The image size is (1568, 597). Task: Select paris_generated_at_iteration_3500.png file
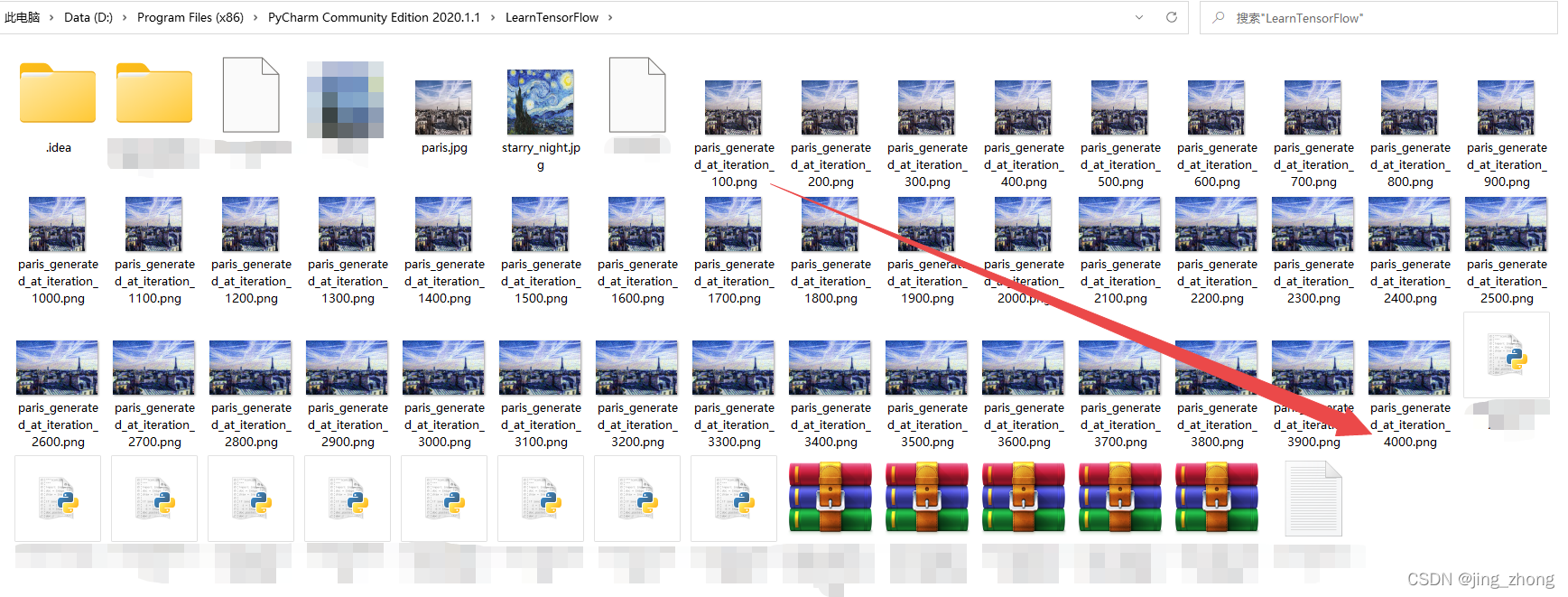coord(927,395)
